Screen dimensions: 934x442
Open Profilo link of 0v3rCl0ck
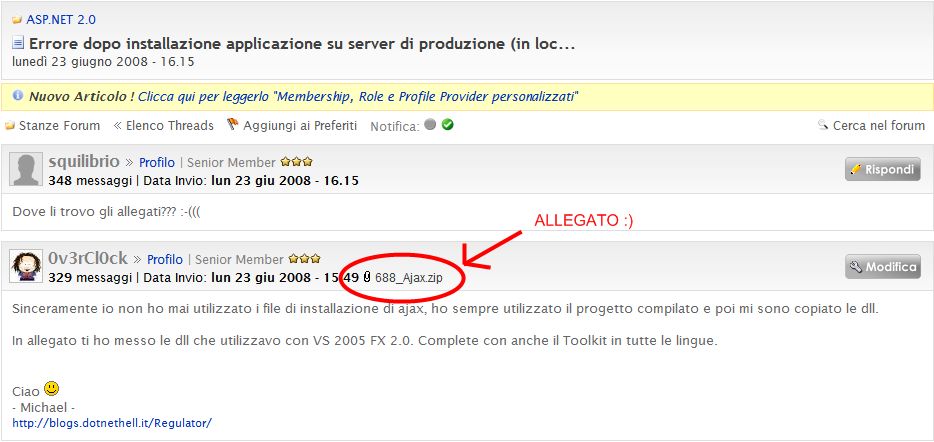(x=165, y=260)
